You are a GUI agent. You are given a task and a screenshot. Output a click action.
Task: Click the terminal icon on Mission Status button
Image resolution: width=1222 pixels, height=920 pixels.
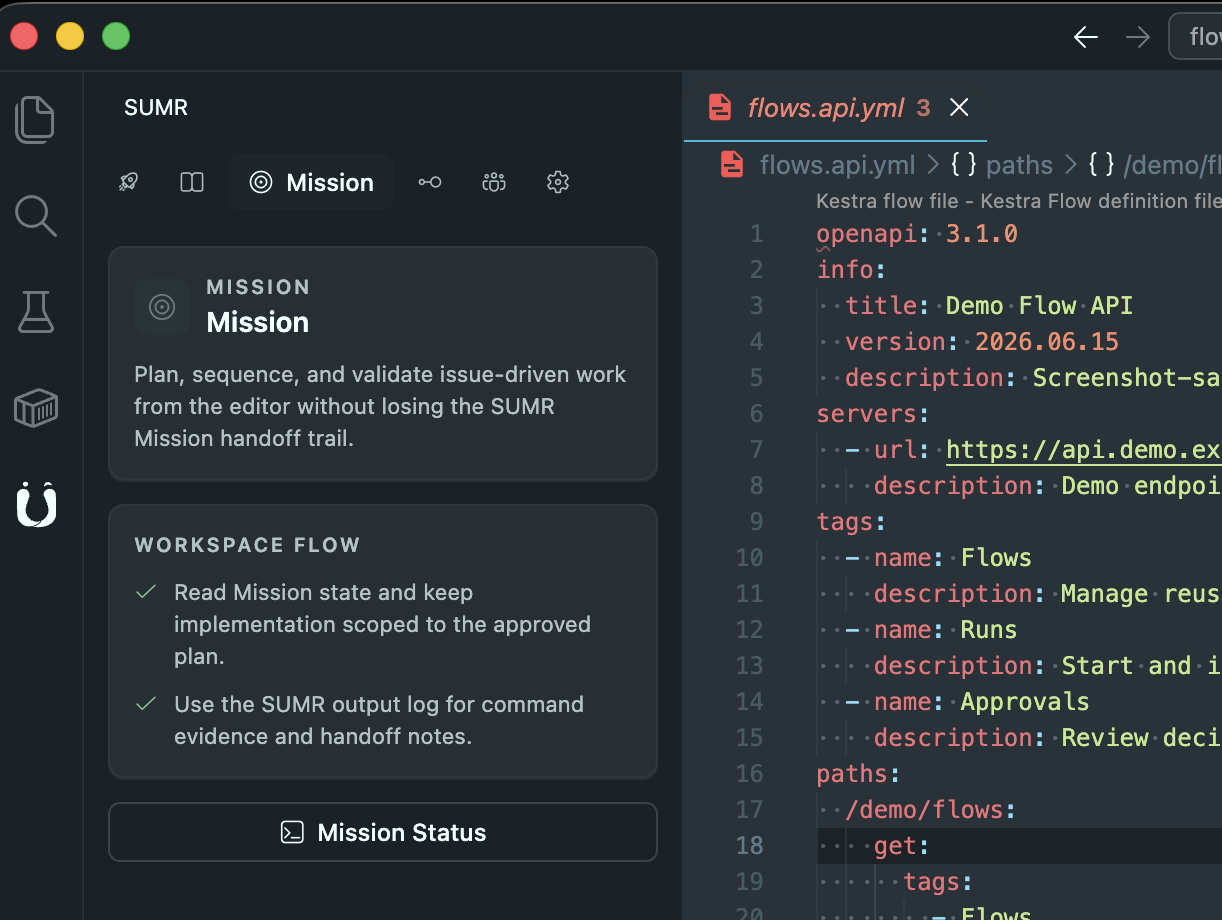292,832
